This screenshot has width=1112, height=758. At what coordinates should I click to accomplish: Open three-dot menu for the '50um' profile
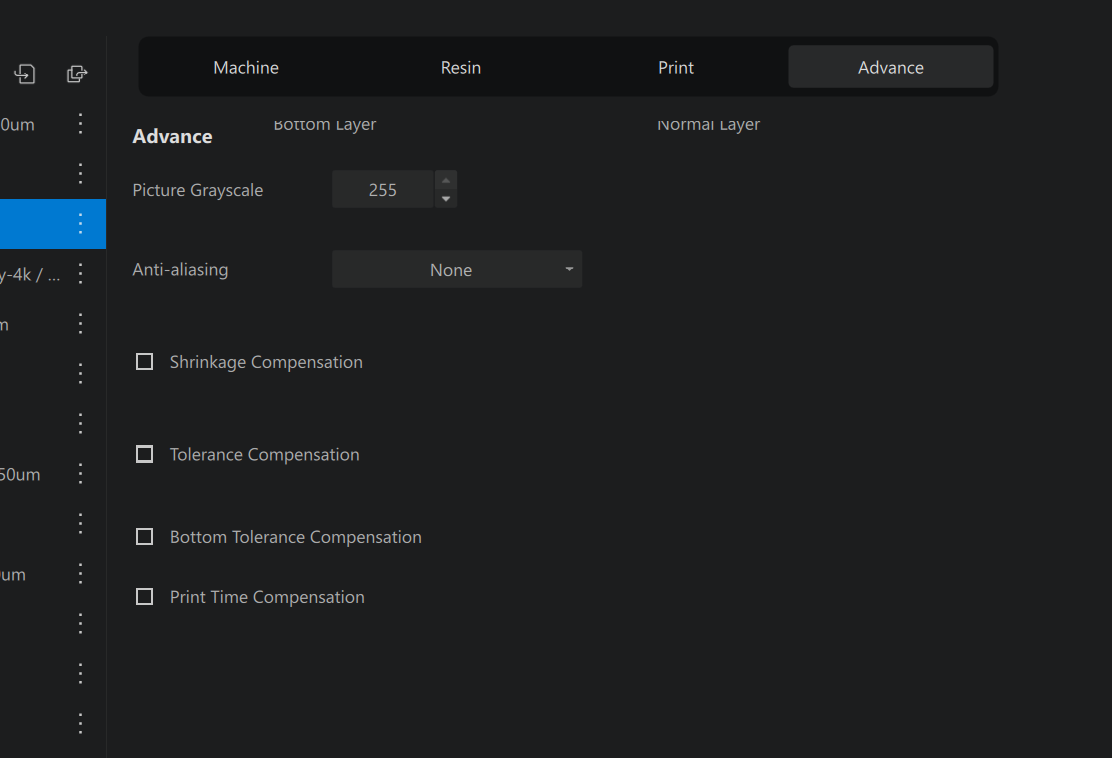(80, 474)
